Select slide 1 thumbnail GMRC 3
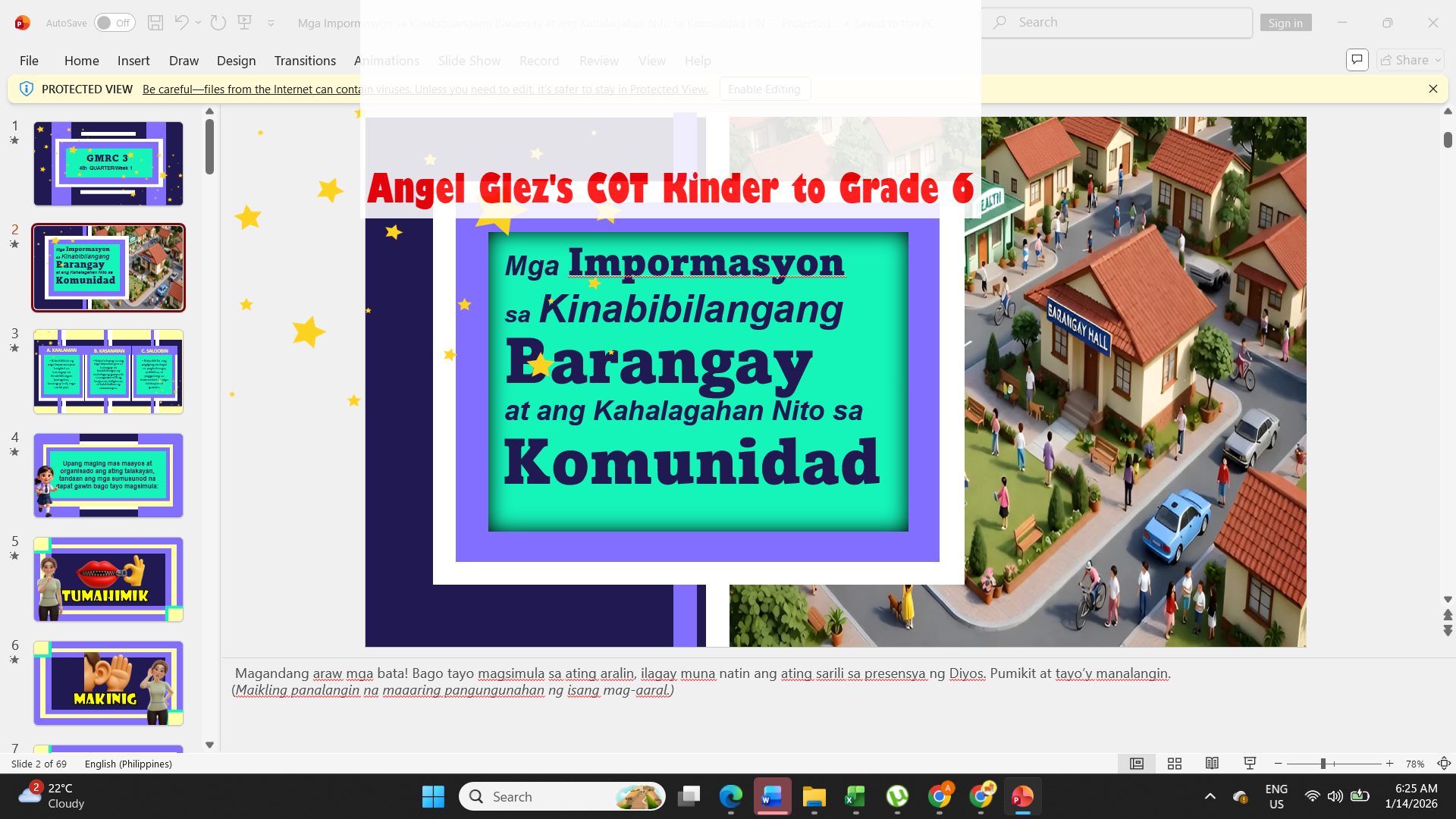Viewport: 1456px width, 819px height. 108,163
